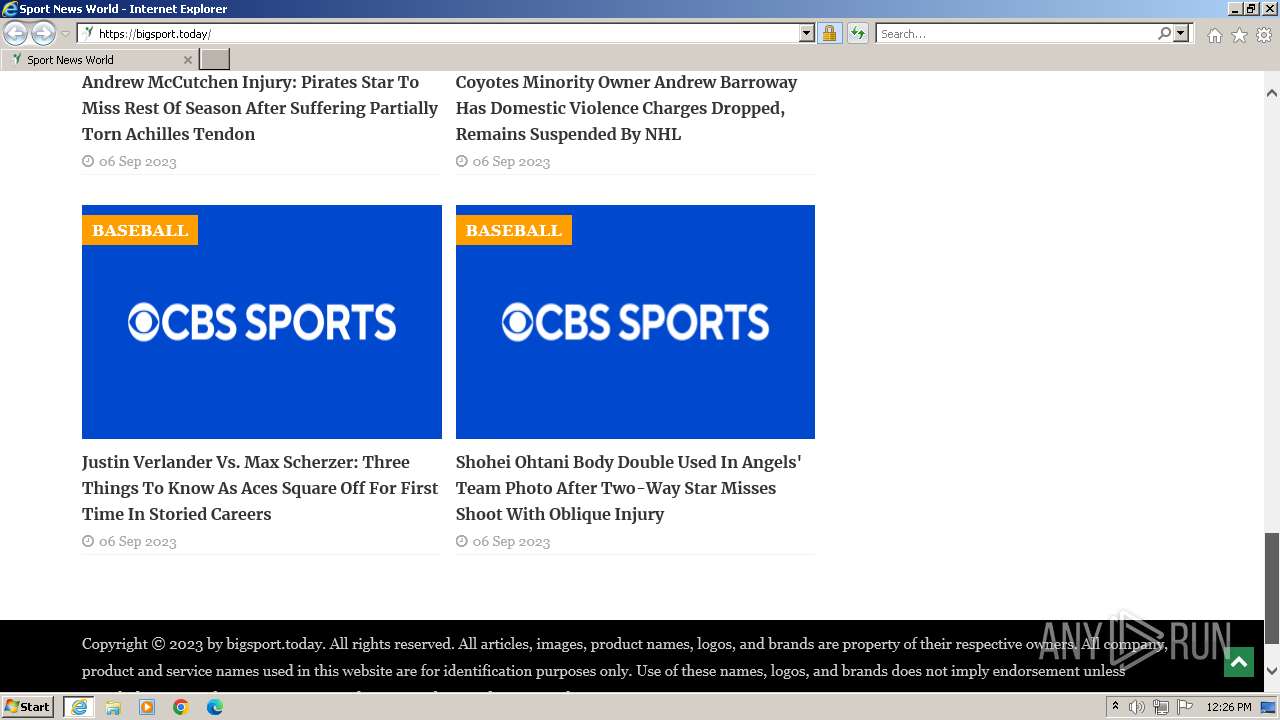Launch the media player taskbar icon

pyautogui.click(x=147, y=707)
